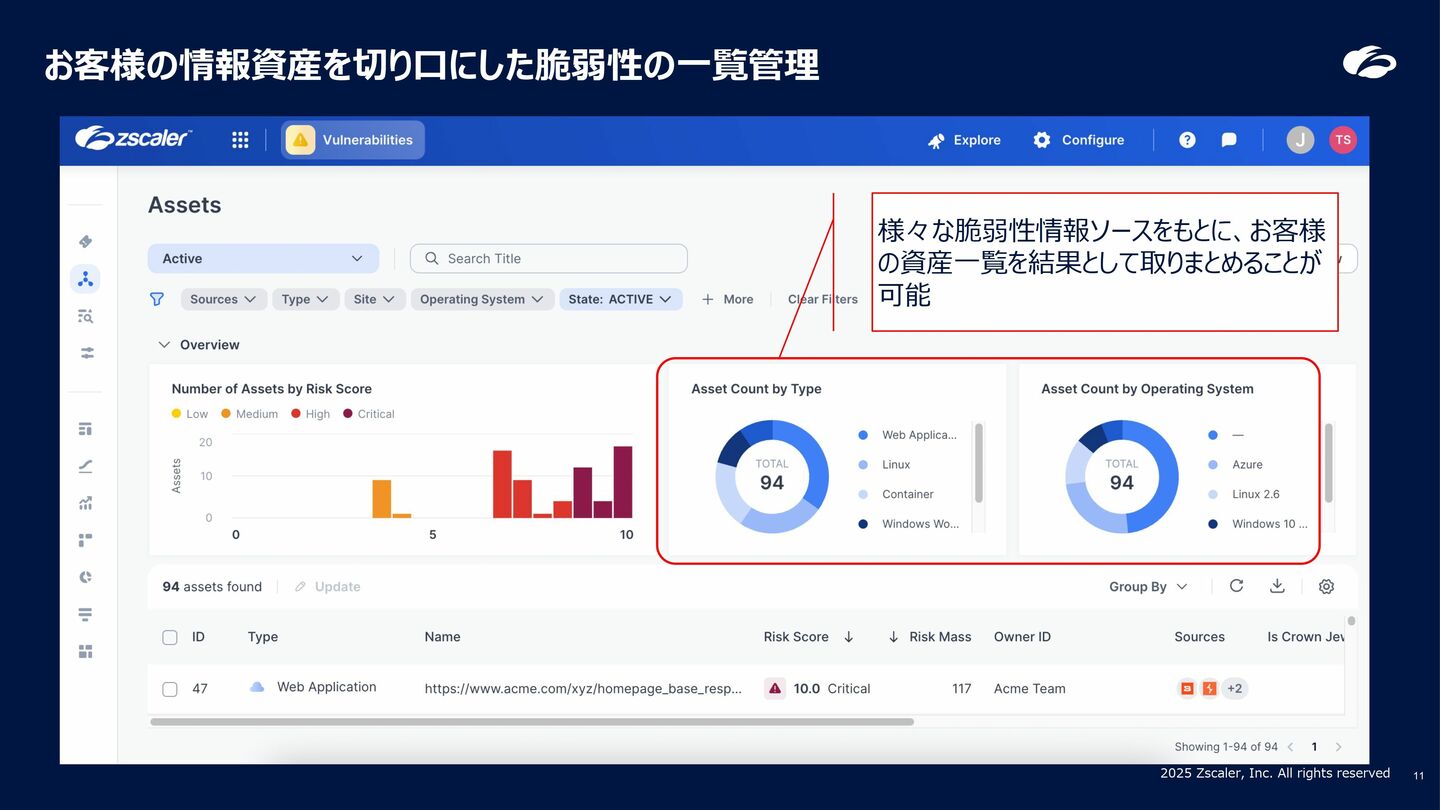Select page 1 in pagination

pos(1314,747)
